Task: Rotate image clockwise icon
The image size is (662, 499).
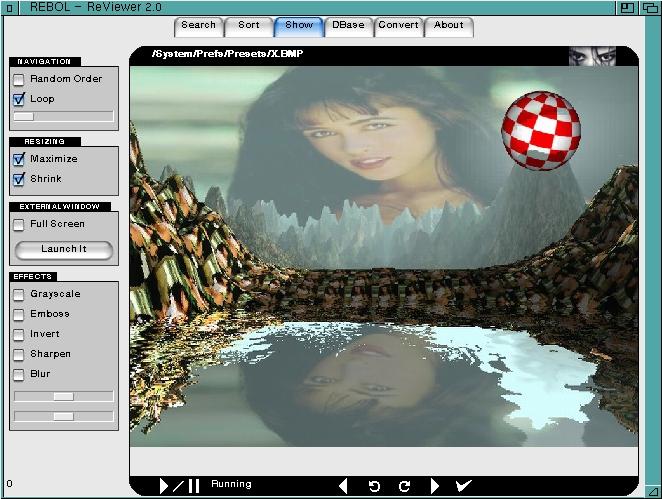Action: pyautogui.click(x=404, y=486)
